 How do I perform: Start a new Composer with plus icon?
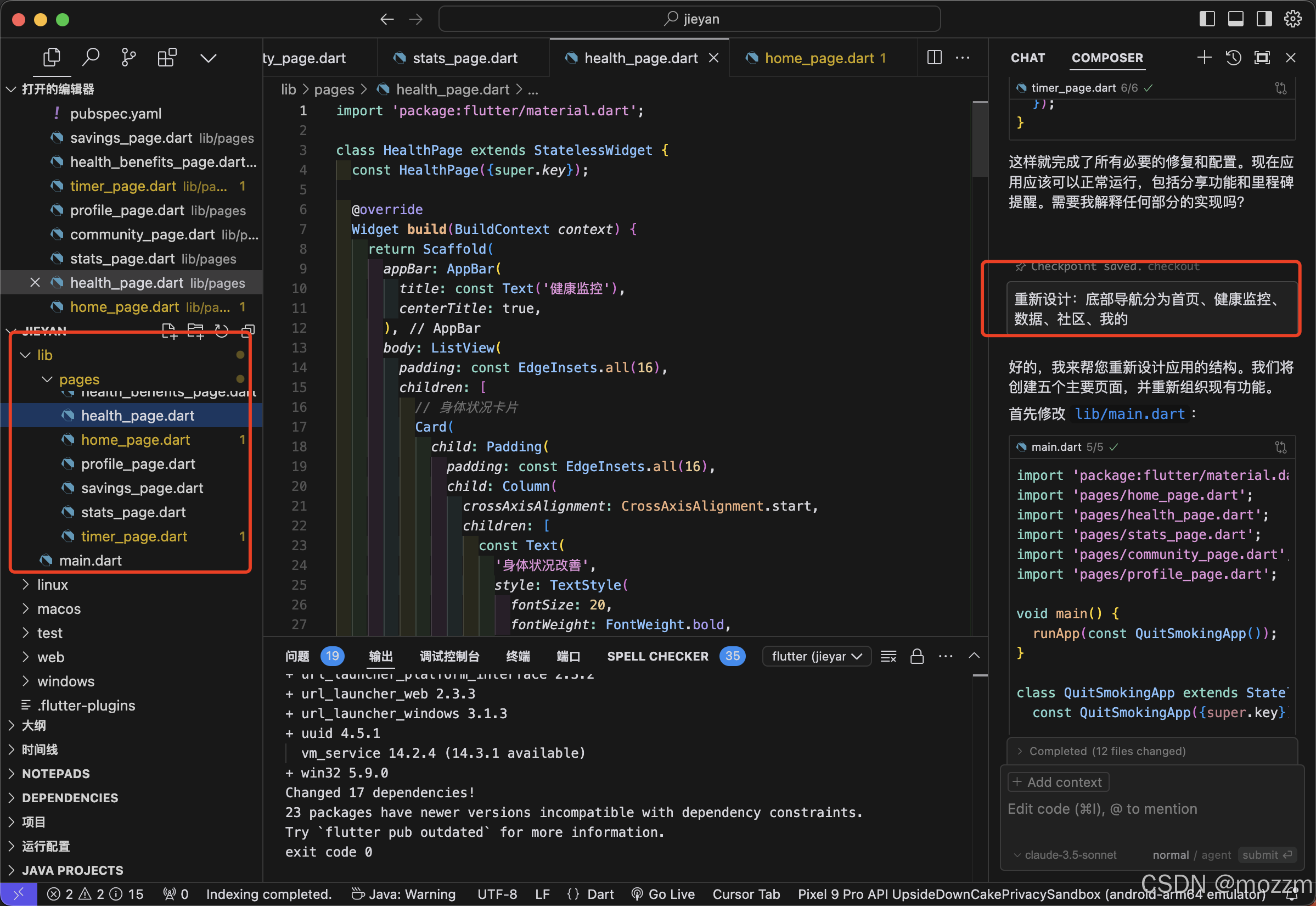pyautogui.click(x=1203, y=57)
